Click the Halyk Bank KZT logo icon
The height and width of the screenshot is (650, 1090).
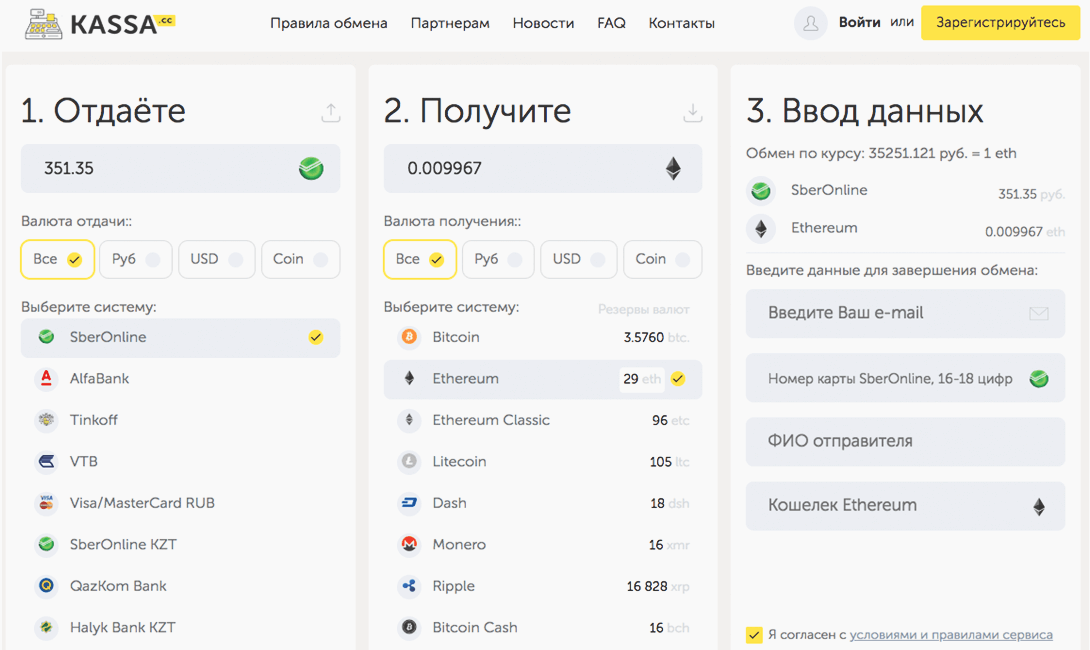[x=46, y=627]
